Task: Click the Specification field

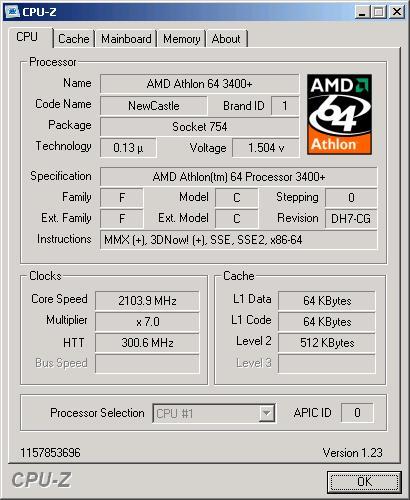Action: 238,177
